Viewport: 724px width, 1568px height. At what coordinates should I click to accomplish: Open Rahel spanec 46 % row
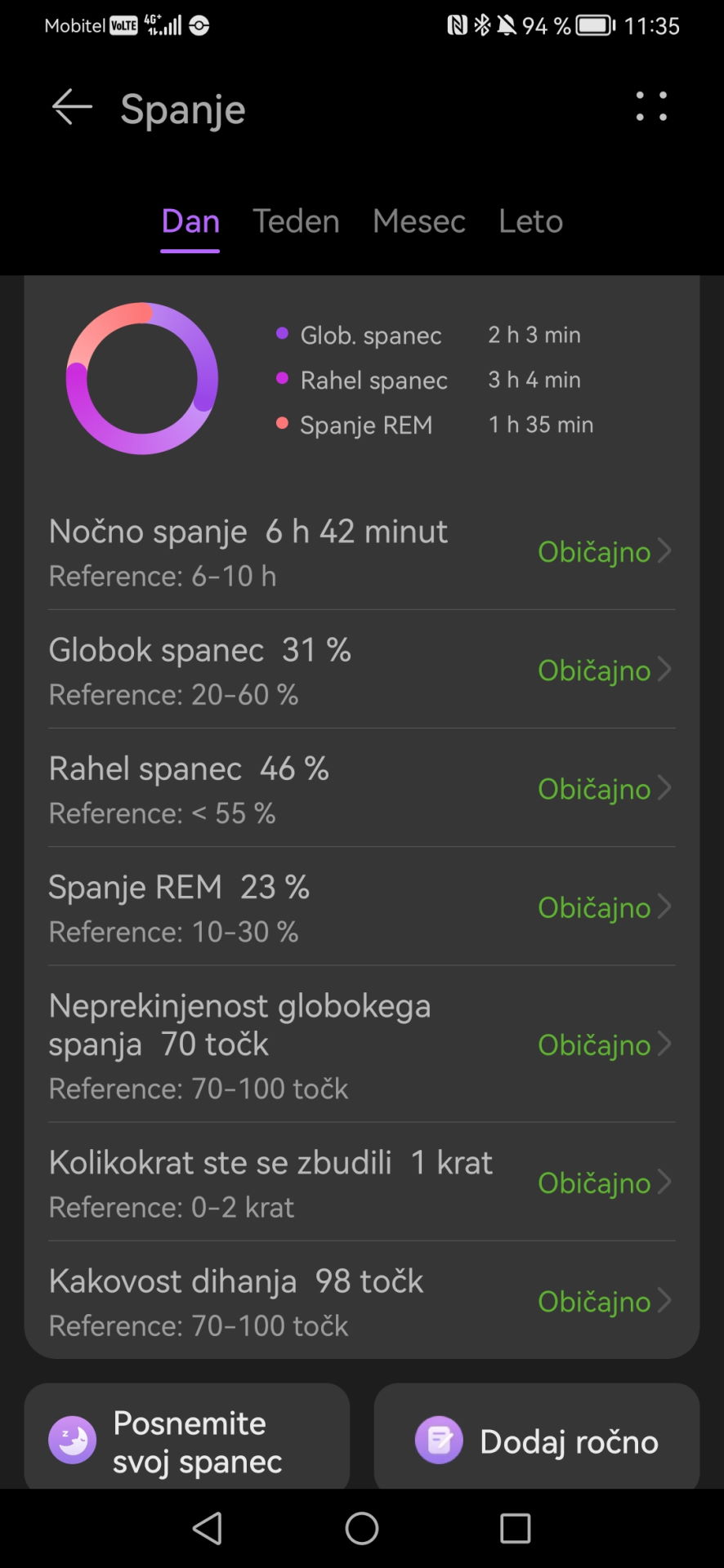(361, 788)
